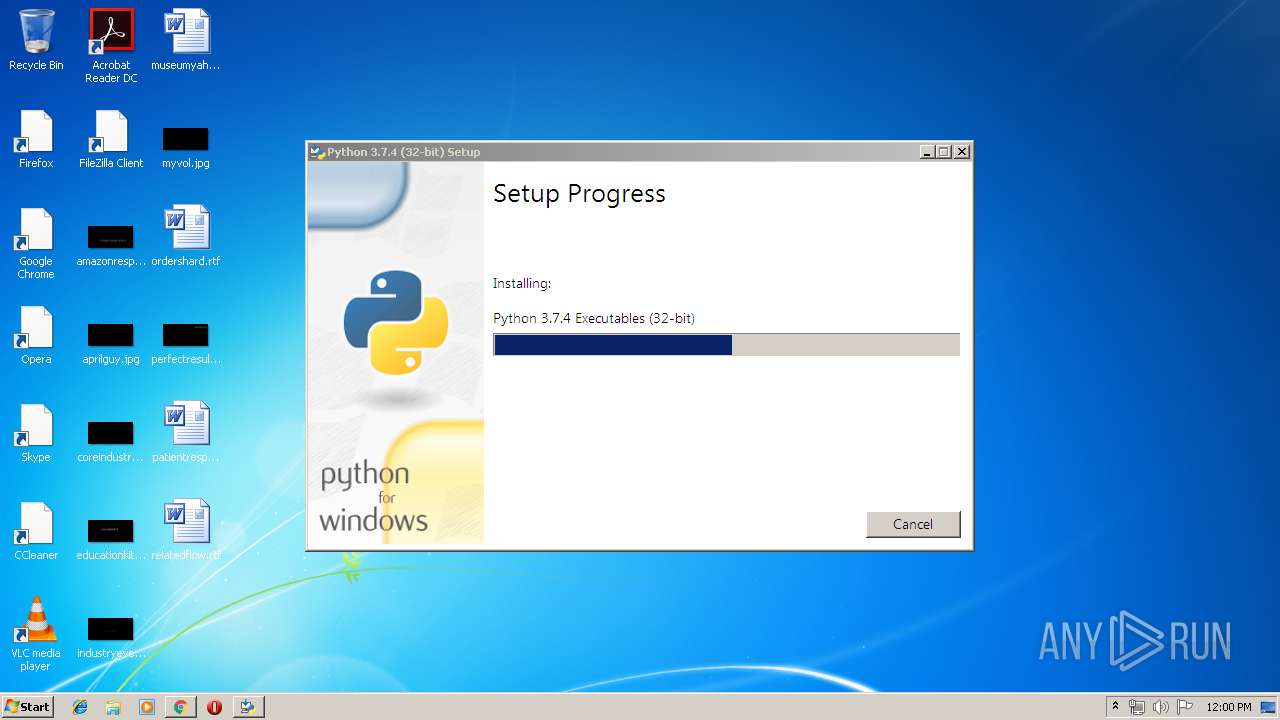Select the myvol.jpg file
Viewport: 1280px width, 720px height.
(186, 148)
